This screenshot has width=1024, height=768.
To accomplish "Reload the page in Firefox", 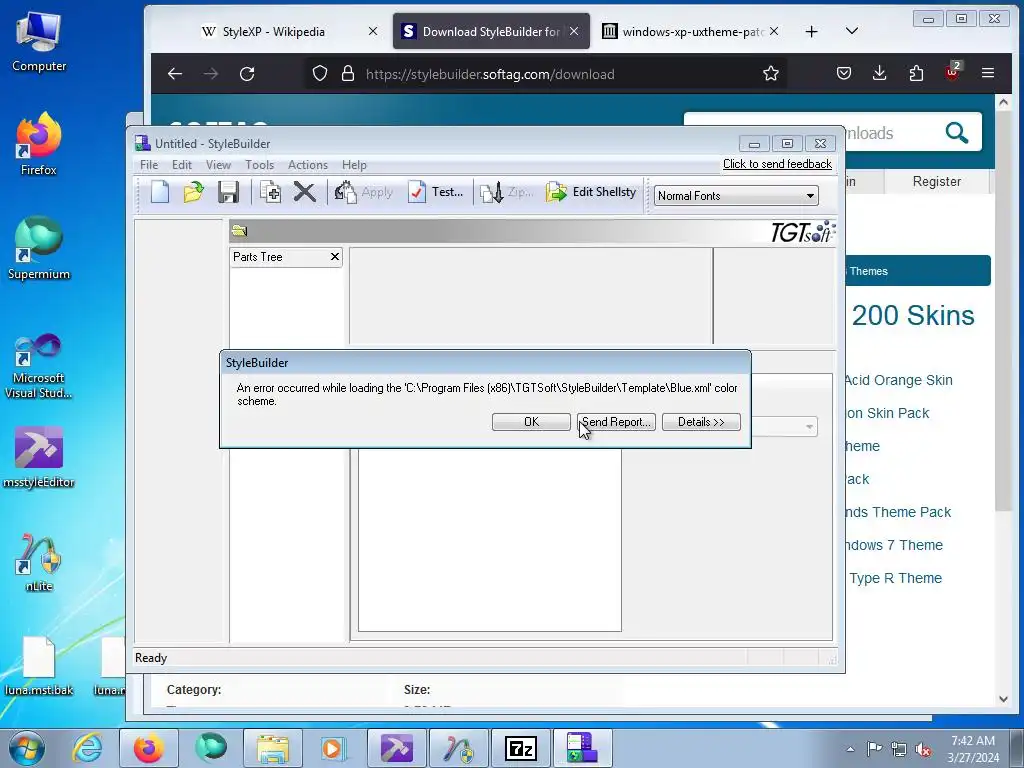I will point(247,74).
